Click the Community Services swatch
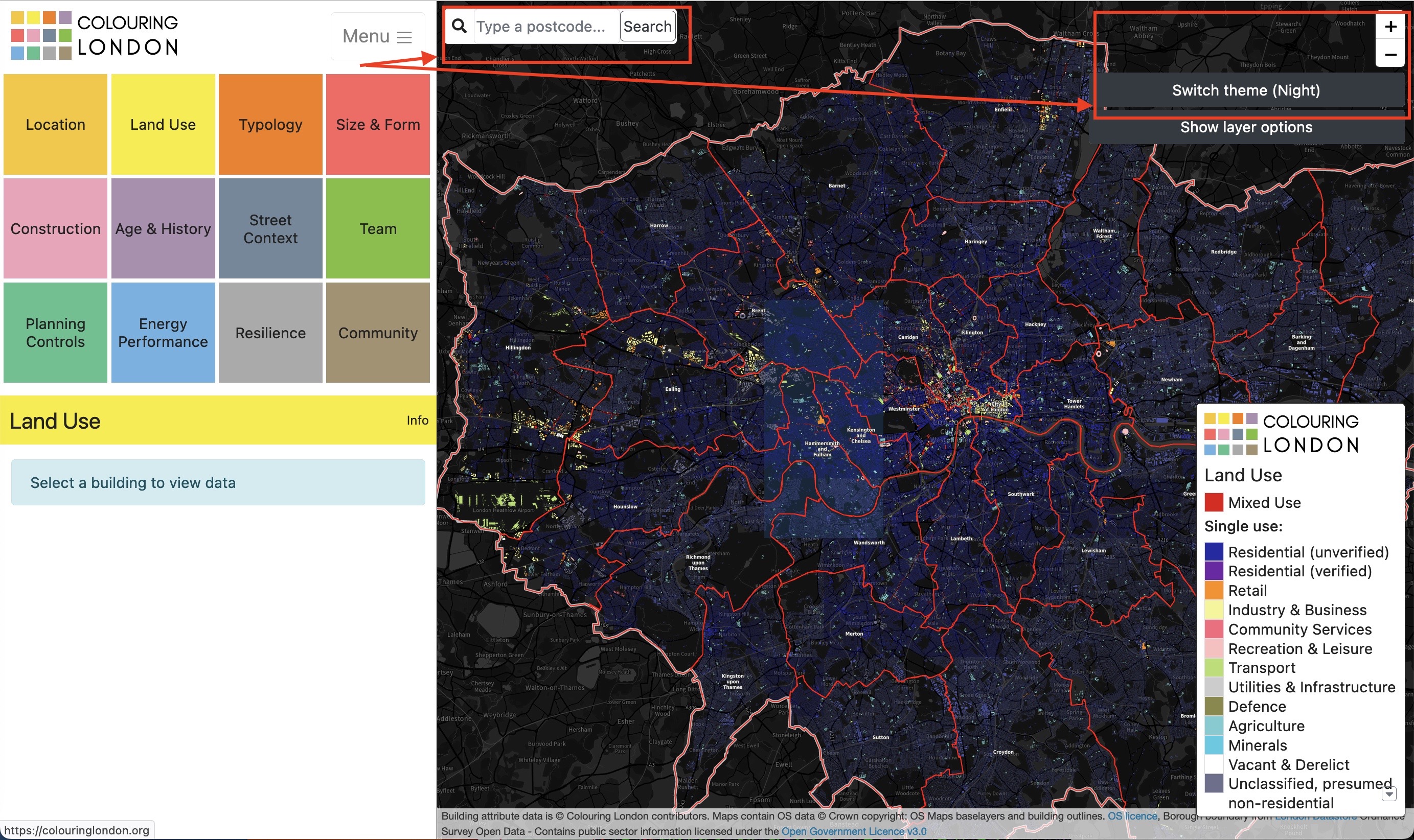Image resolution: width=1414 pixels, height=840 pixels. (1214, 629)
